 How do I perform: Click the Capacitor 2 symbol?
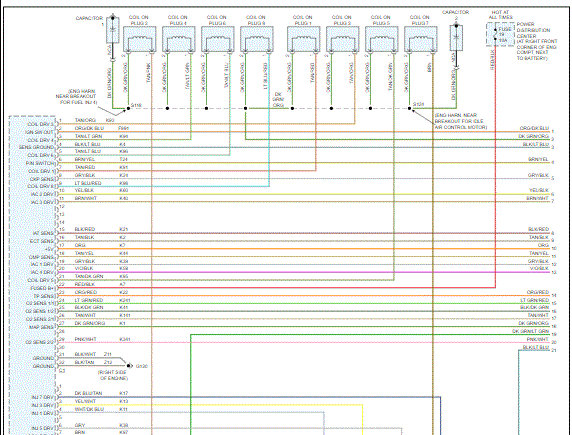(x=456, y=37)
